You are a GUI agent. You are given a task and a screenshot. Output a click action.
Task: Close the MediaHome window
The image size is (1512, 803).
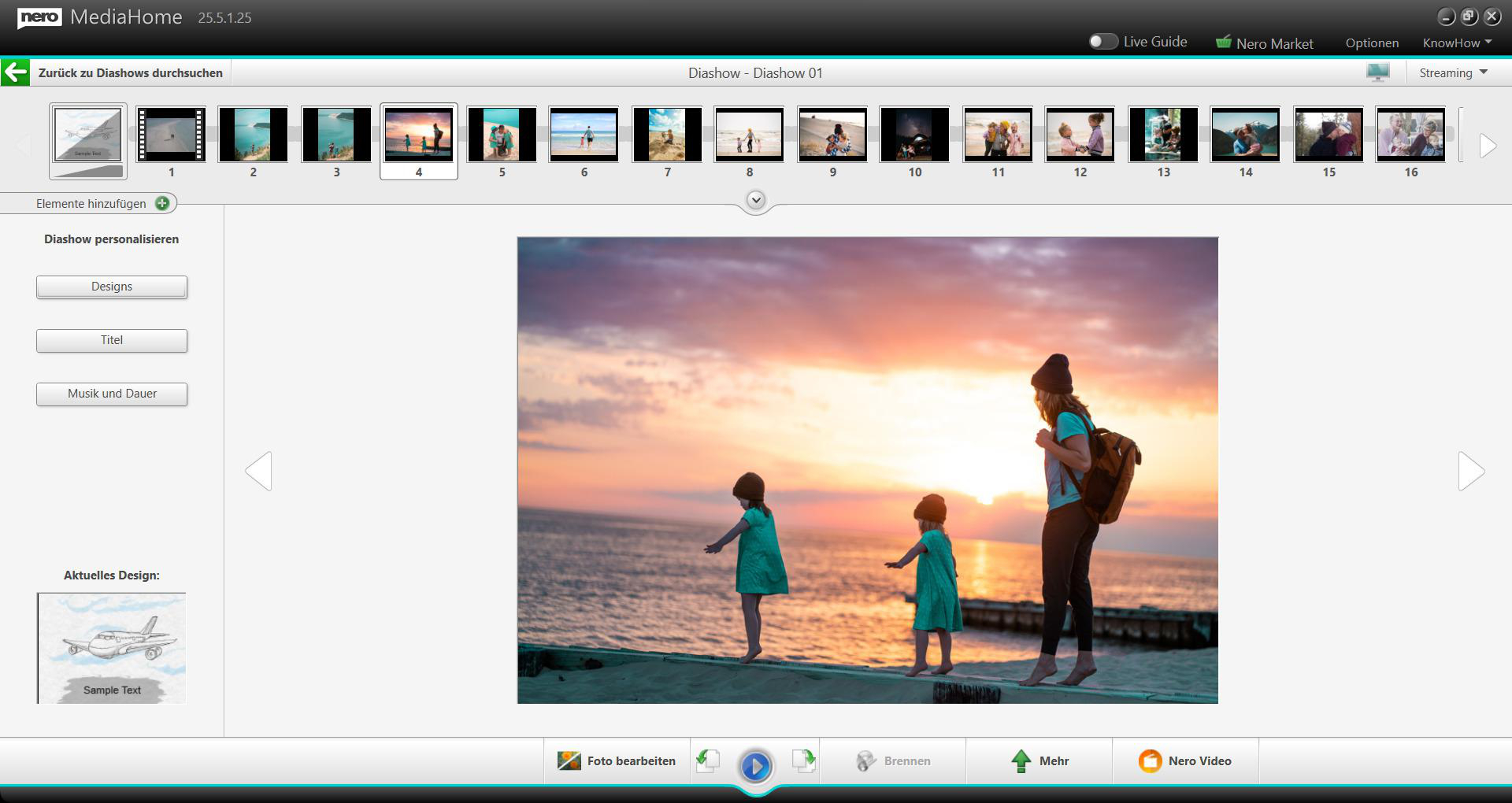click(1492, 17)
